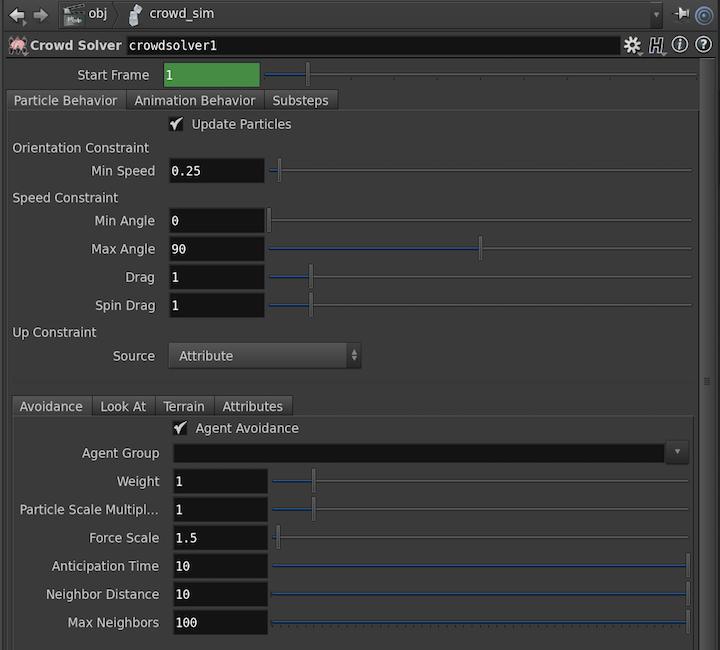Open the Terrain tab

(x=184, y=406)
